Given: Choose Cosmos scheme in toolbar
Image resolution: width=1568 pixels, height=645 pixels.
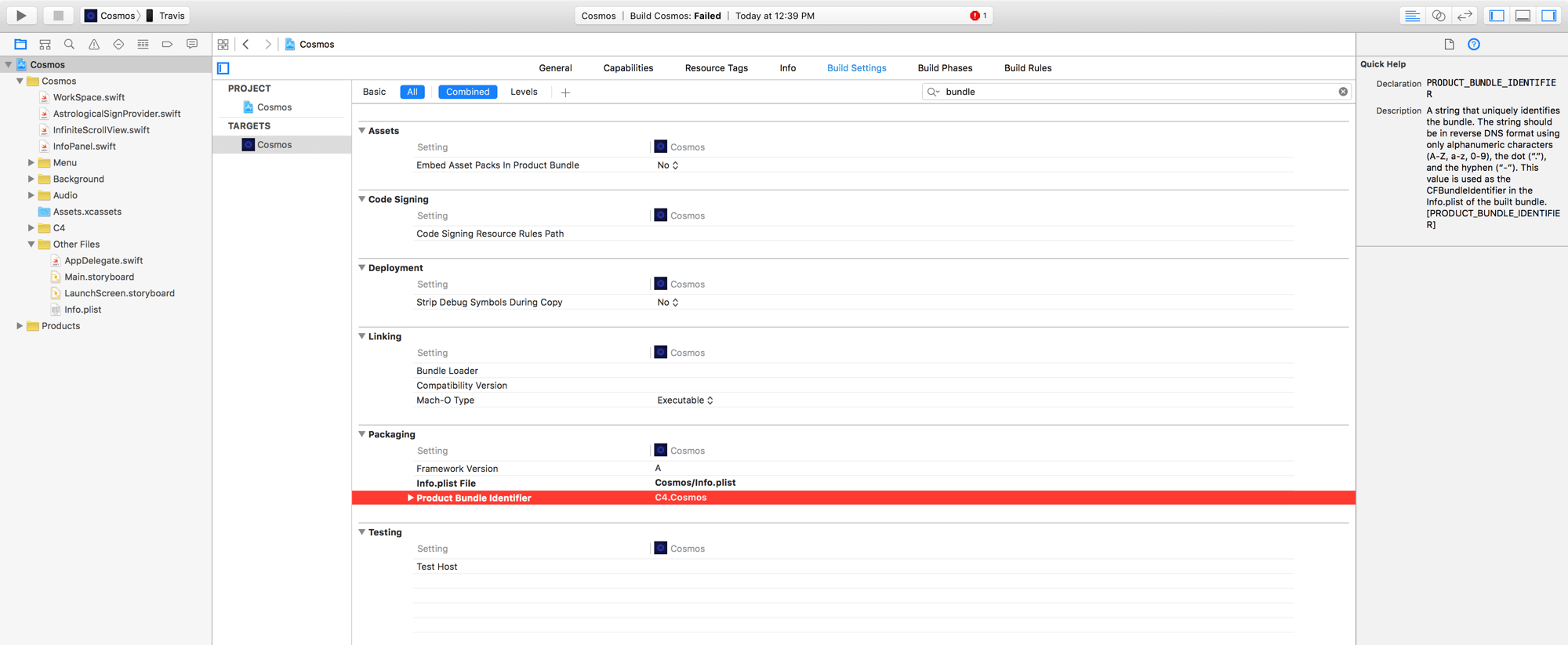Looking at the screenshot, I should [x=110, y=16].
